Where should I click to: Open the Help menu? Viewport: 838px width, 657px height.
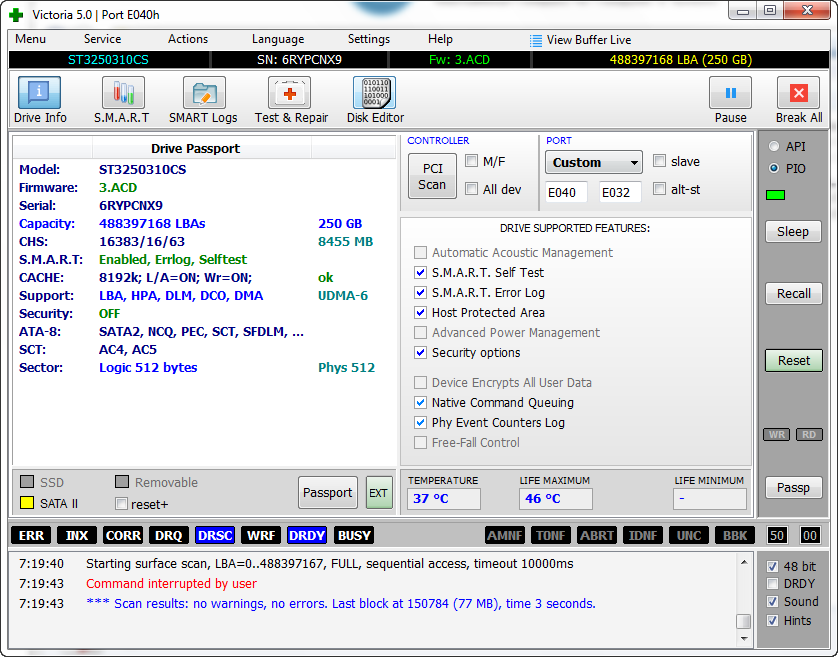click(x=440, y=39)
